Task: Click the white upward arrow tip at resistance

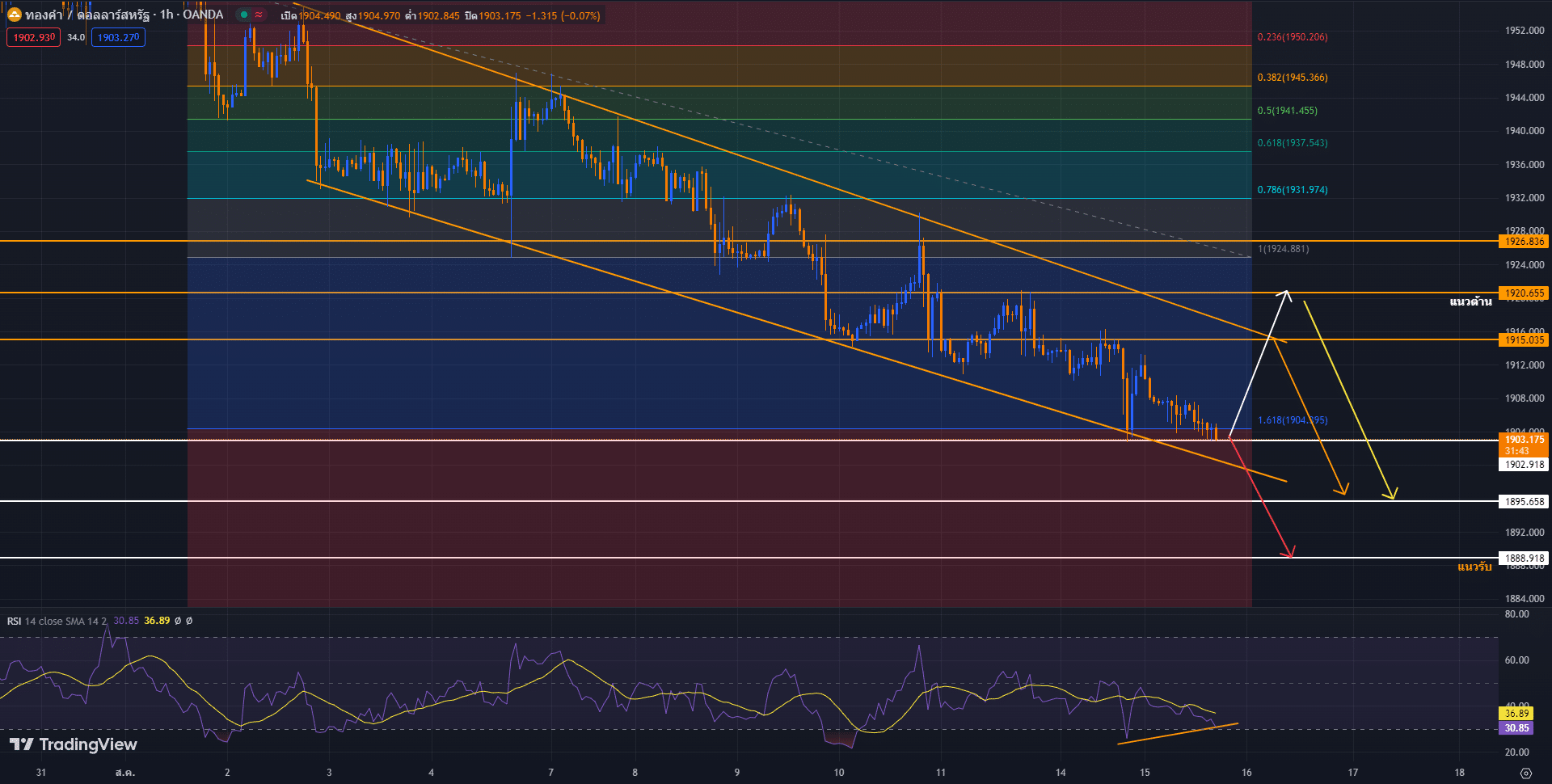Action: click(x=1286, y=292)
